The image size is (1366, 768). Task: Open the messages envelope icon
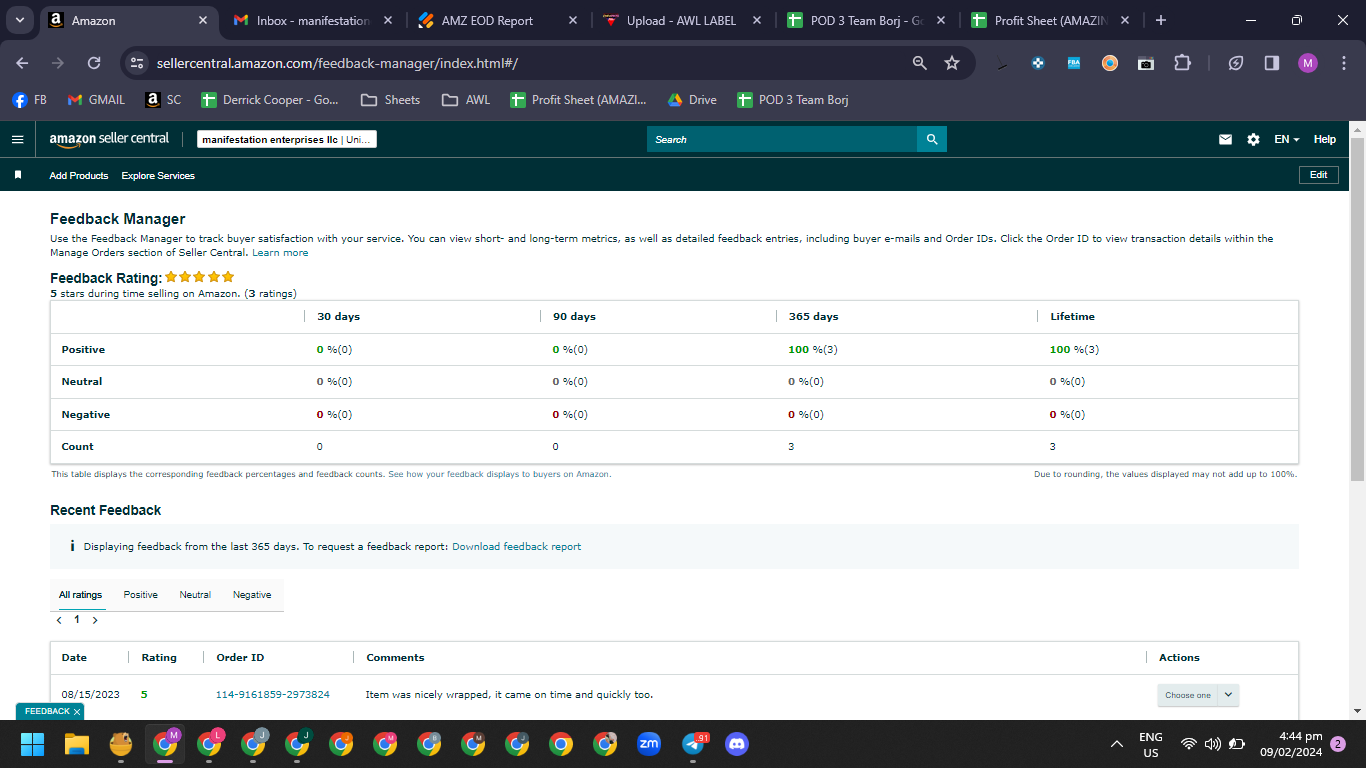(x=1225, y=140)
